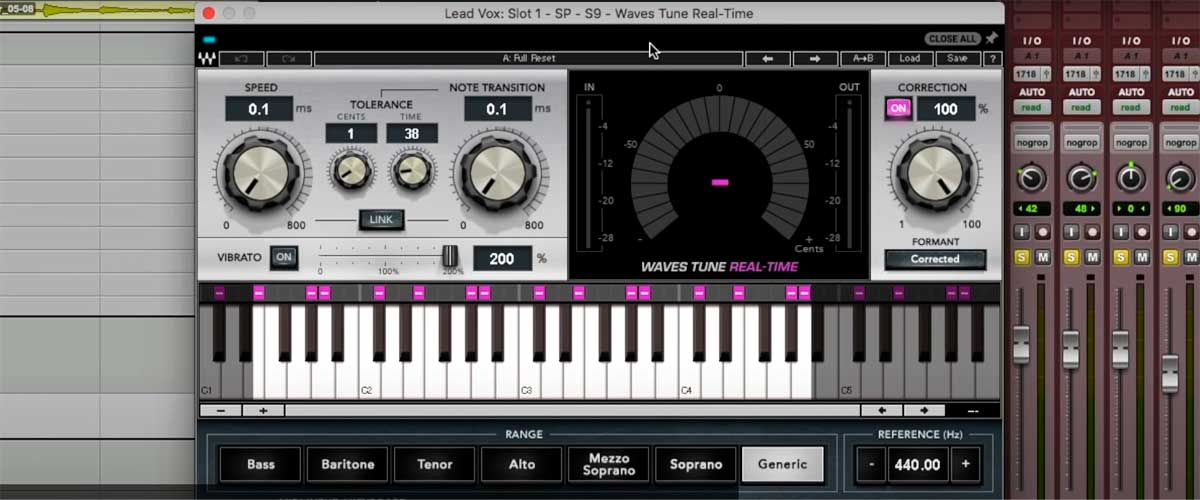Open nogrop group selector on channel panned 48
The height and width of the screenshot is (500, 1200).
[x=1081, y=143]
